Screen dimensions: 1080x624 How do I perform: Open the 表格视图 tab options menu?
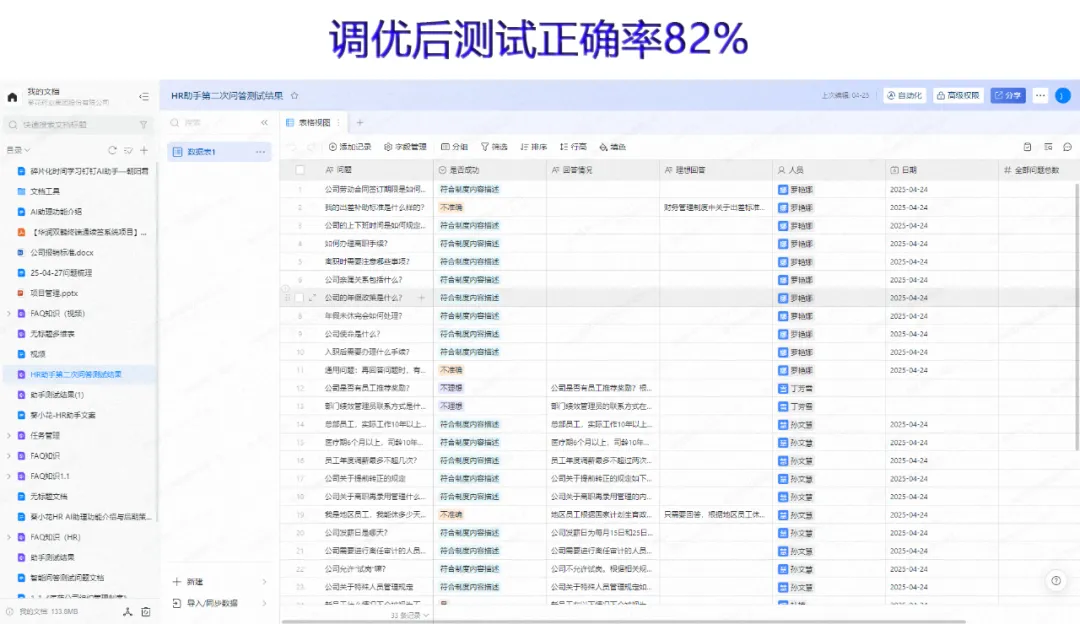[338, 123]
